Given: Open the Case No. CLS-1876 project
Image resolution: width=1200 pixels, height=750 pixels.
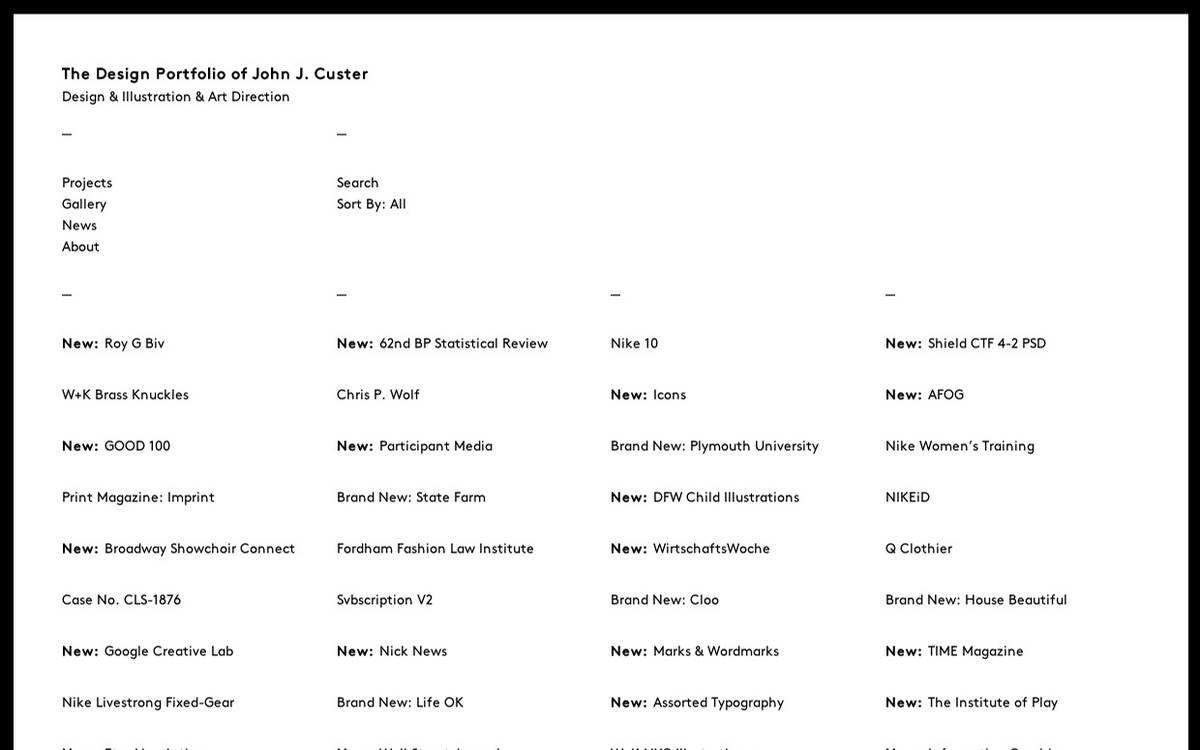Looking at the screenshot, I should click(x=121, y=600).
